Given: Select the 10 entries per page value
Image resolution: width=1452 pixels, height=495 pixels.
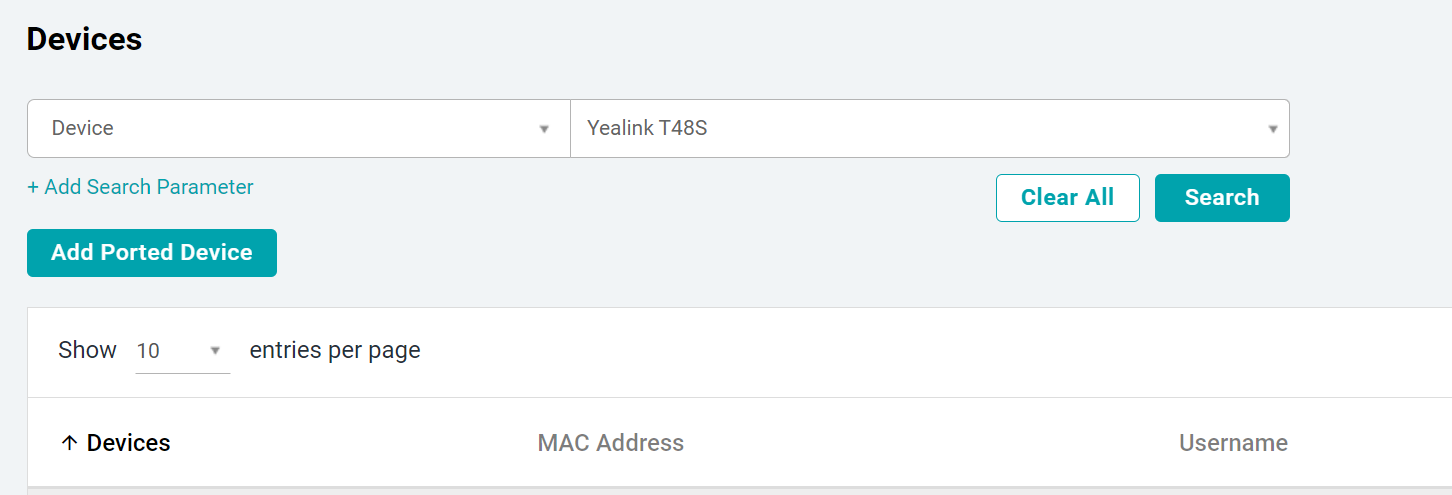Looking at the screenshot, I should (x=150, y=351).
